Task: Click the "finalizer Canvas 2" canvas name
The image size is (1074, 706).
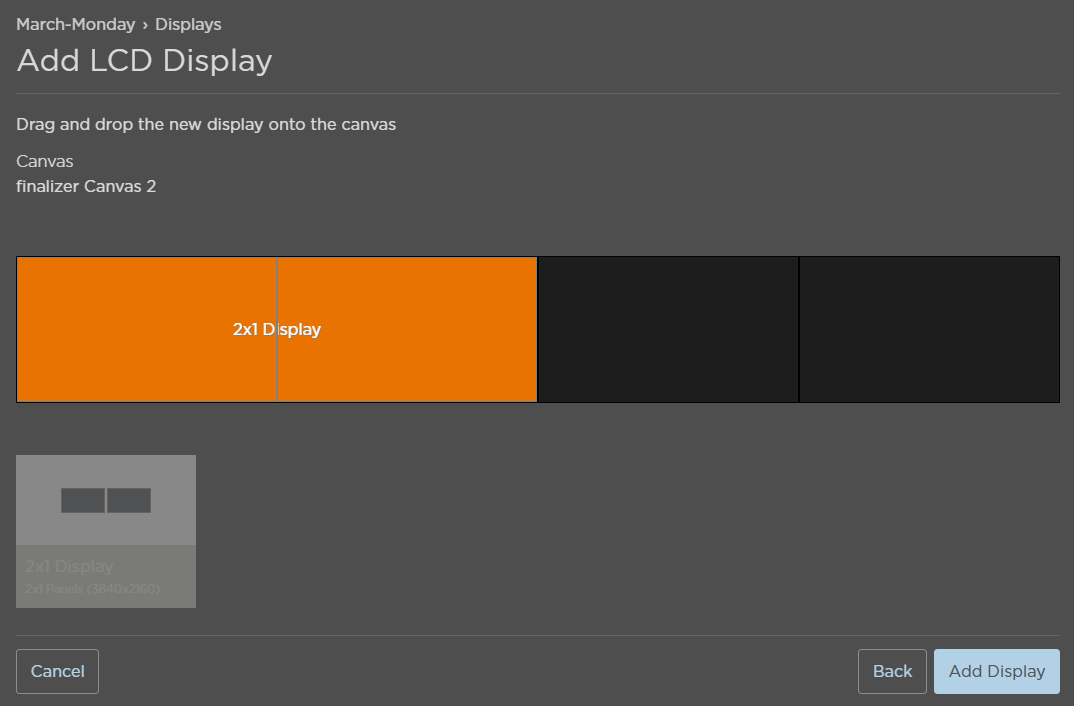Action: (86, 186)
